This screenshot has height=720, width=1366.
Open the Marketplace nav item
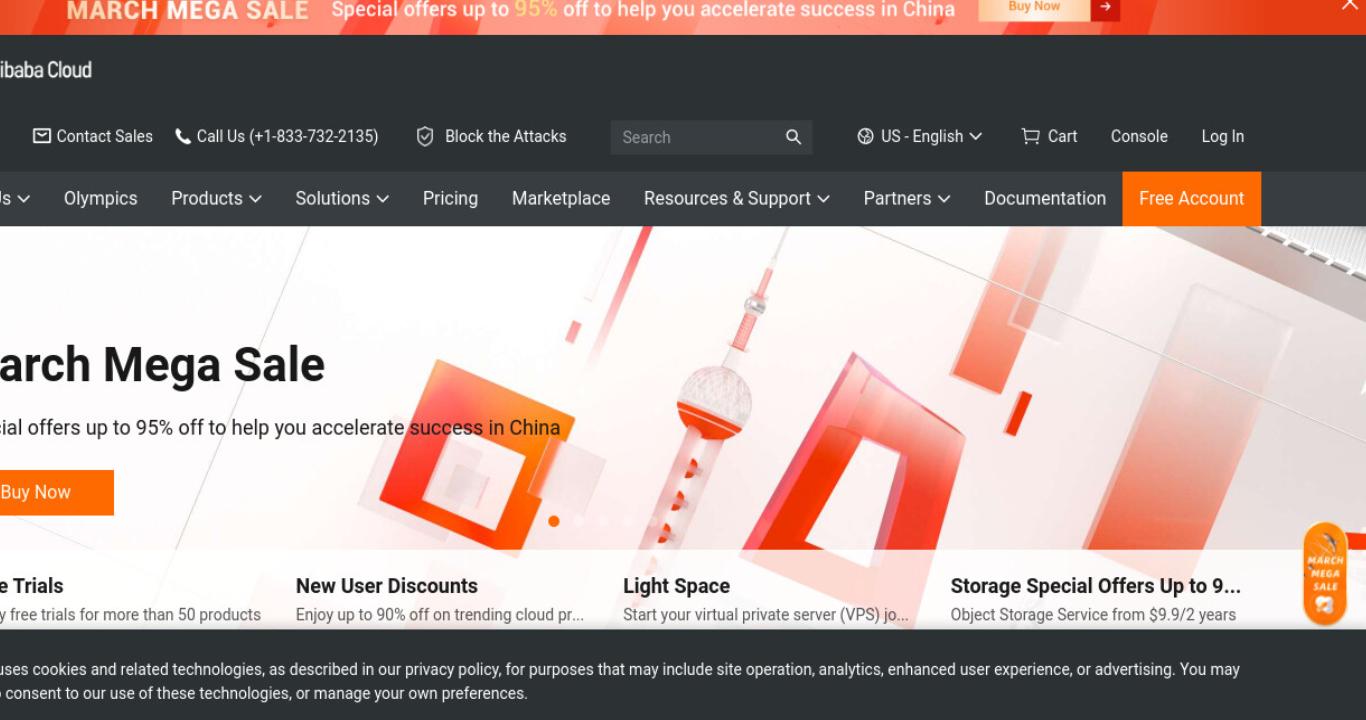point(561,198)
